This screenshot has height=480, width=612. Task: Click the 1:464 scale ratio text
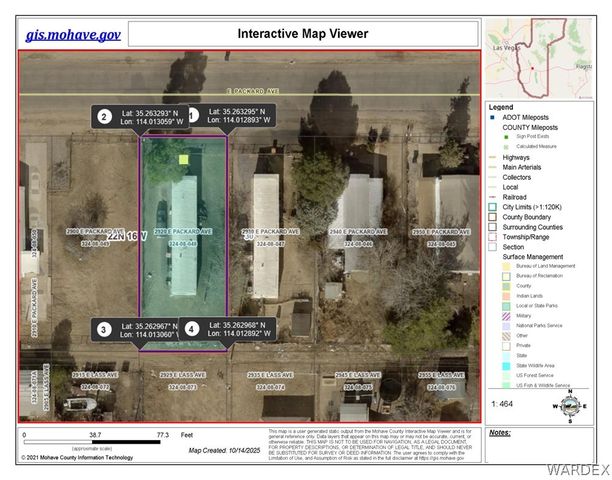click(502, 404)
